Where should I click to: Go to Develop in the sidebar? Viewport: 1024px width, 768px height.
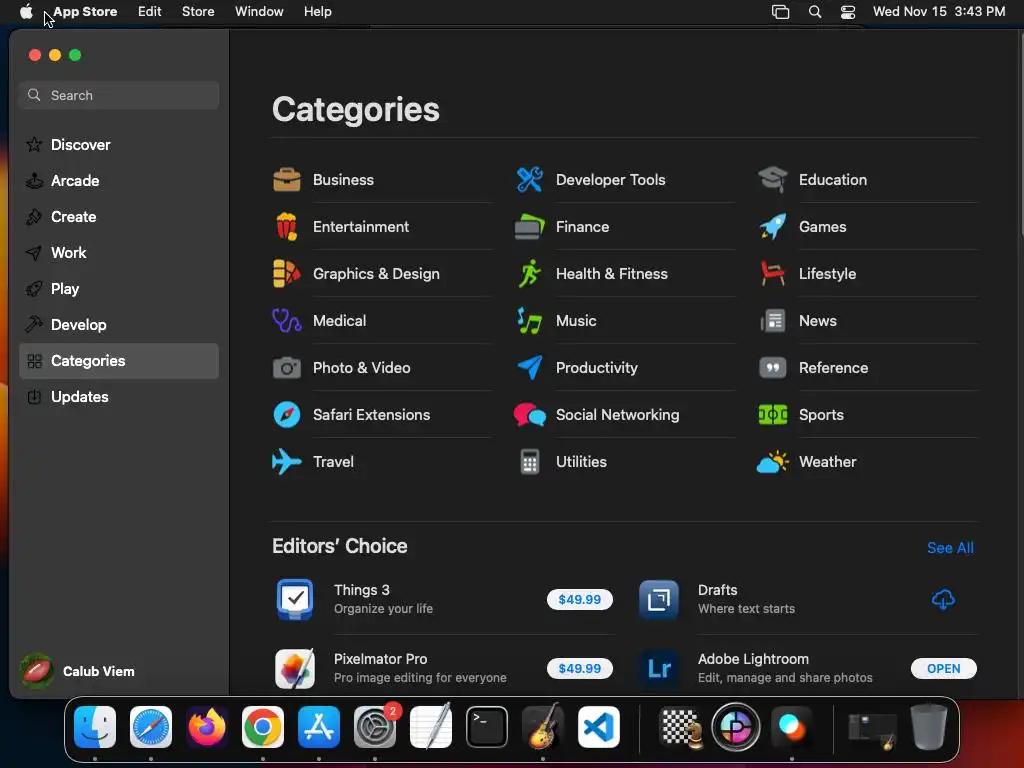coord(119,325)
